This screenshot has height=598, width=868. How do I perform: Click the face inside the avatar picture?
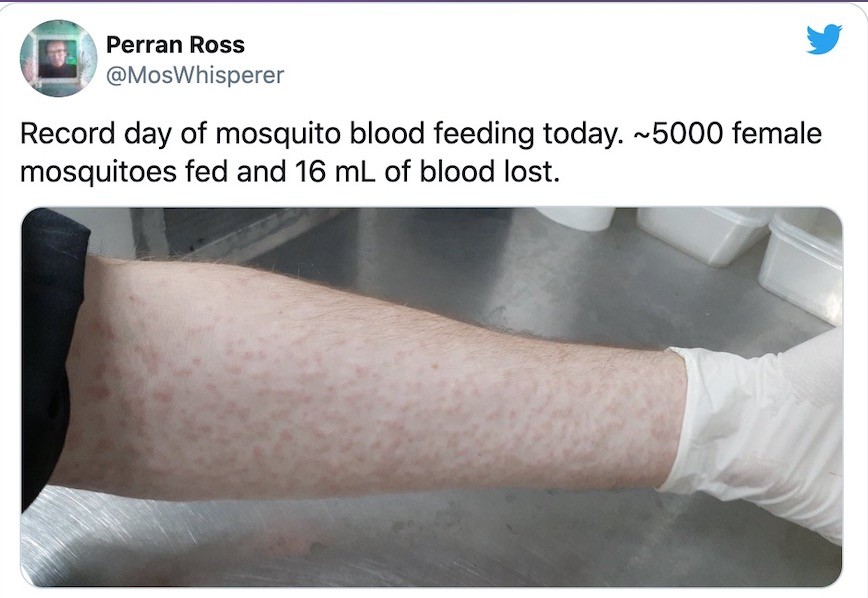tap(58, 55)
